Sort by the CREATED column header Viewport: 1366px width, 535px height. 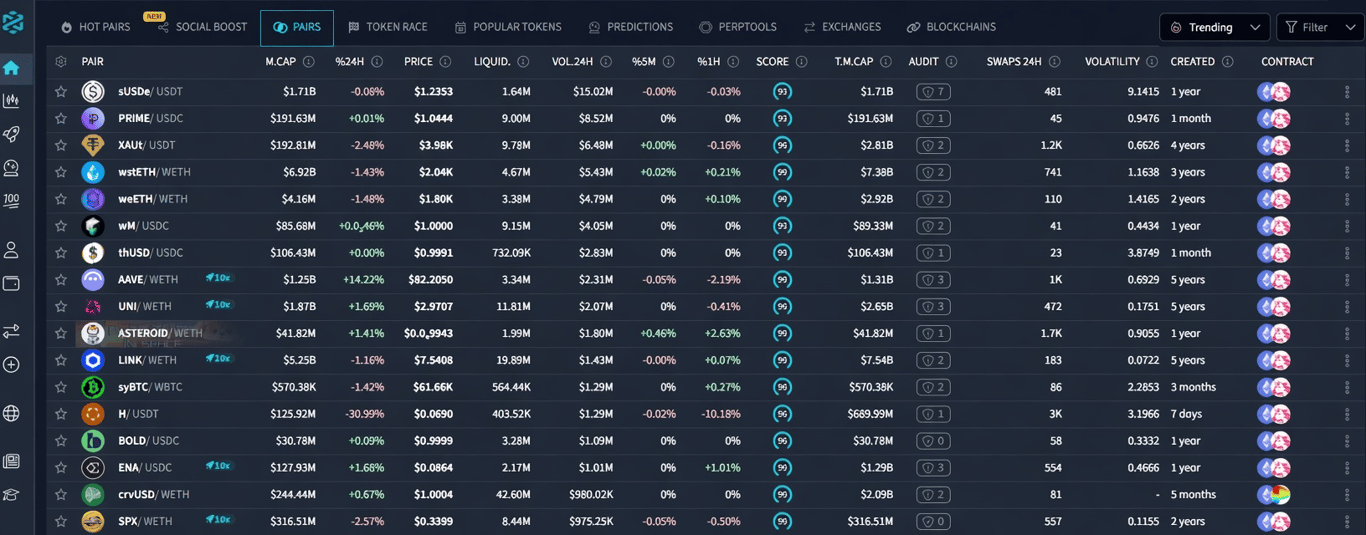(x=1192, y=62)
